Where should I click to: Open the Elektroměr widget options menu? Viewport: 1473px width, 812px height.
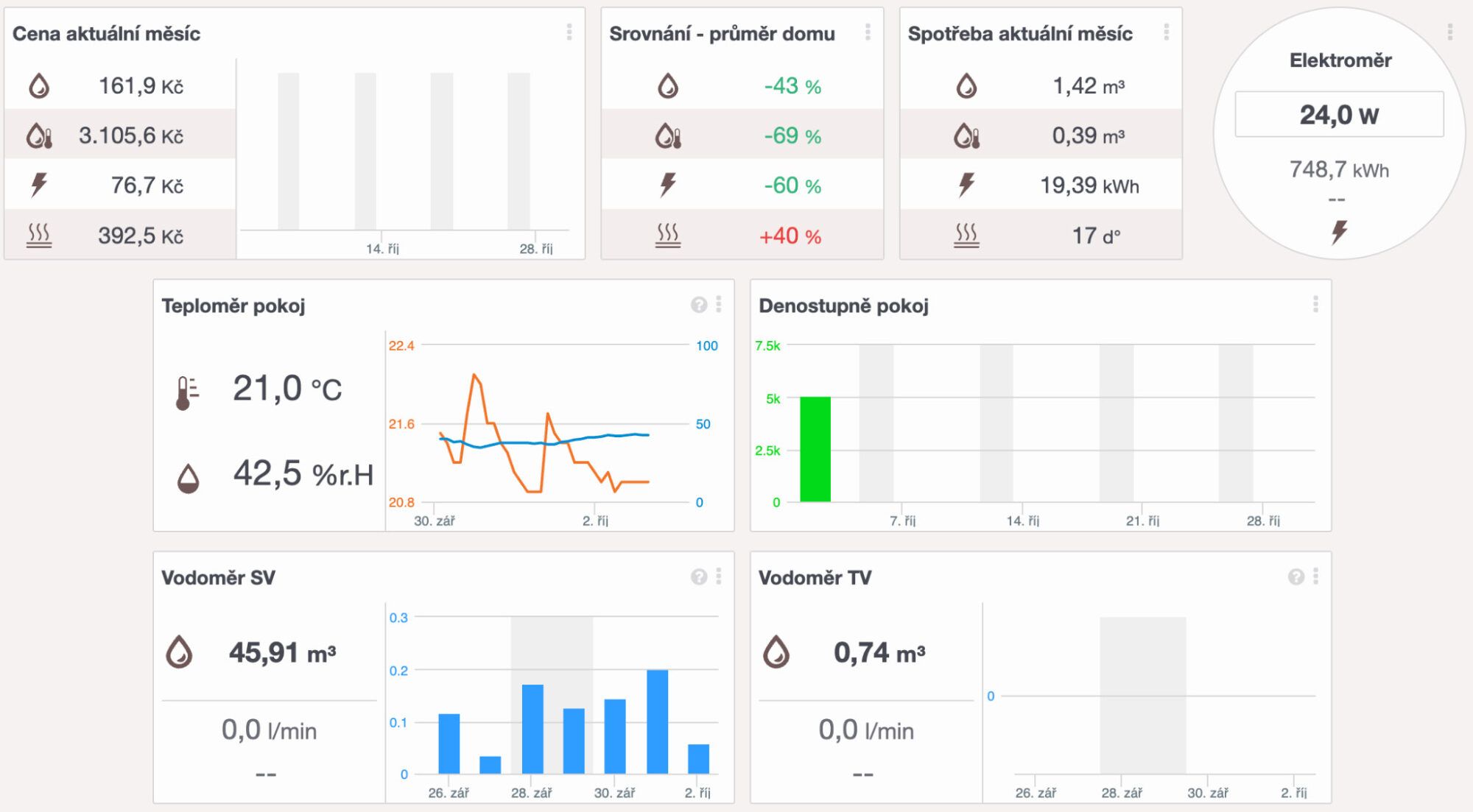tap(1449, 32)
